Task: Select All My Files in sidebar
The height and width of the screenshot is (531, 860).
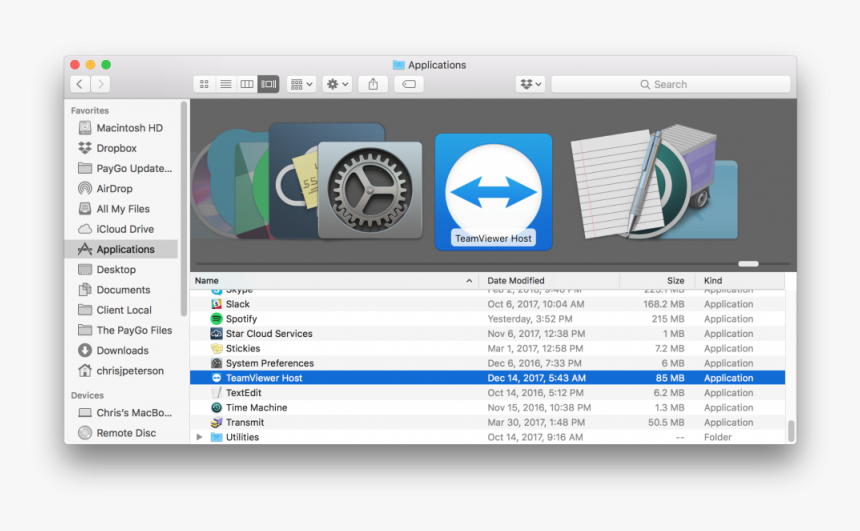Action: pos(122,209)
